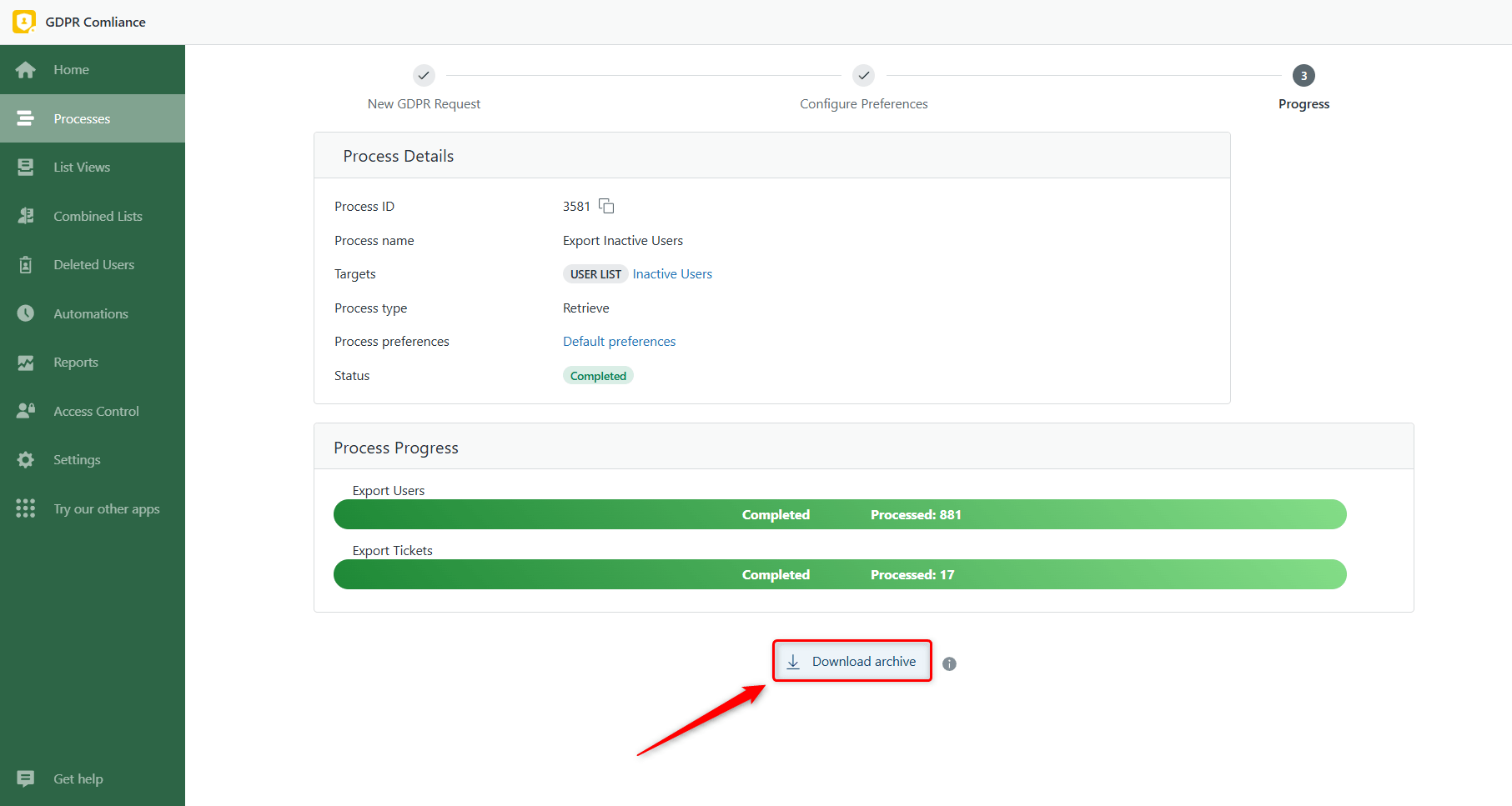Click the Deleted Users icon in sidebar
Viewport: 1512px width, 806px height.
[26, 264]
